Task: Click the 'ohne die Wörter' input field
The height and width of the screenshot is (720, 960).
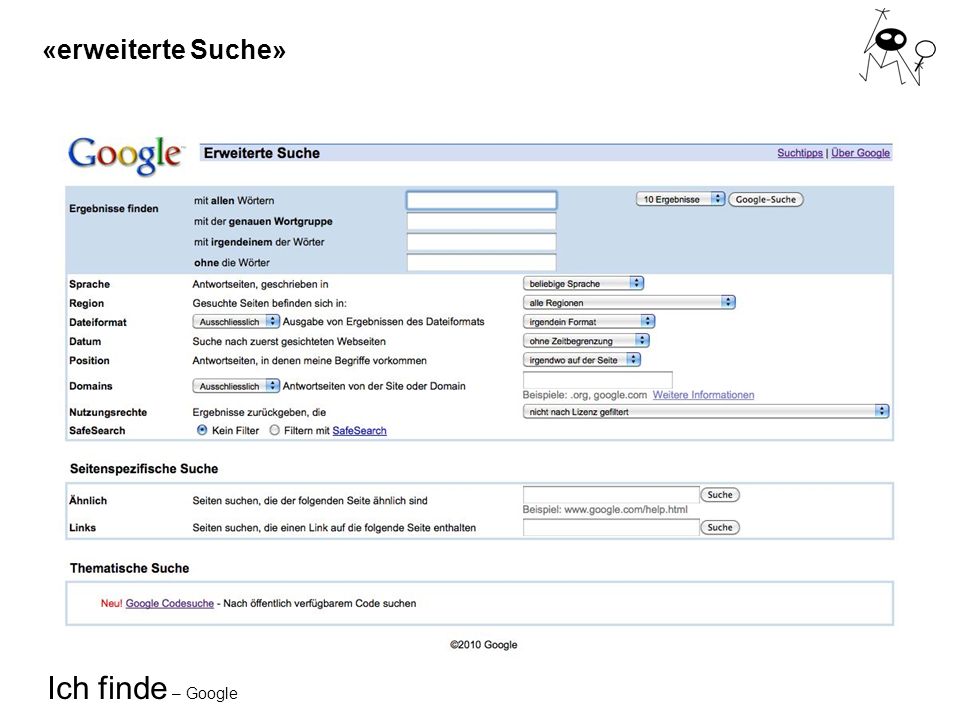Action: point(481,263)
